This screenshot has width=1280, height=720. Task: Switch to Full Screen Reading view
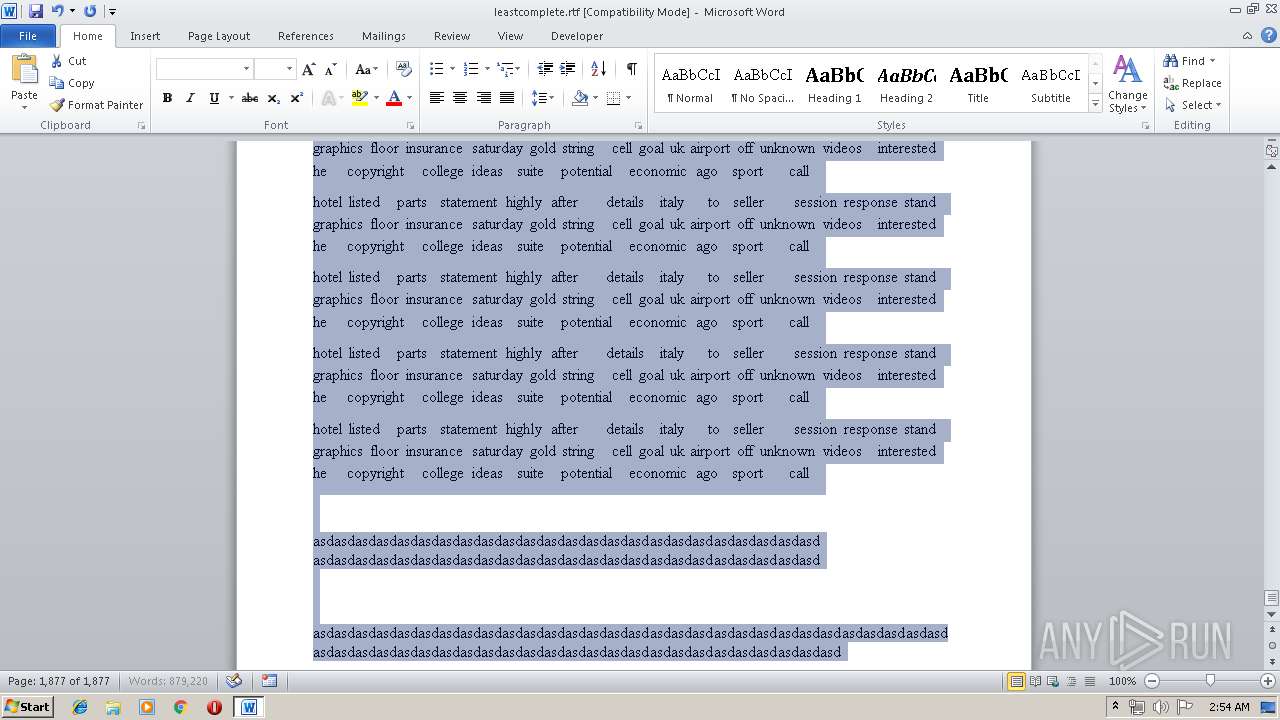point(1035,681)
